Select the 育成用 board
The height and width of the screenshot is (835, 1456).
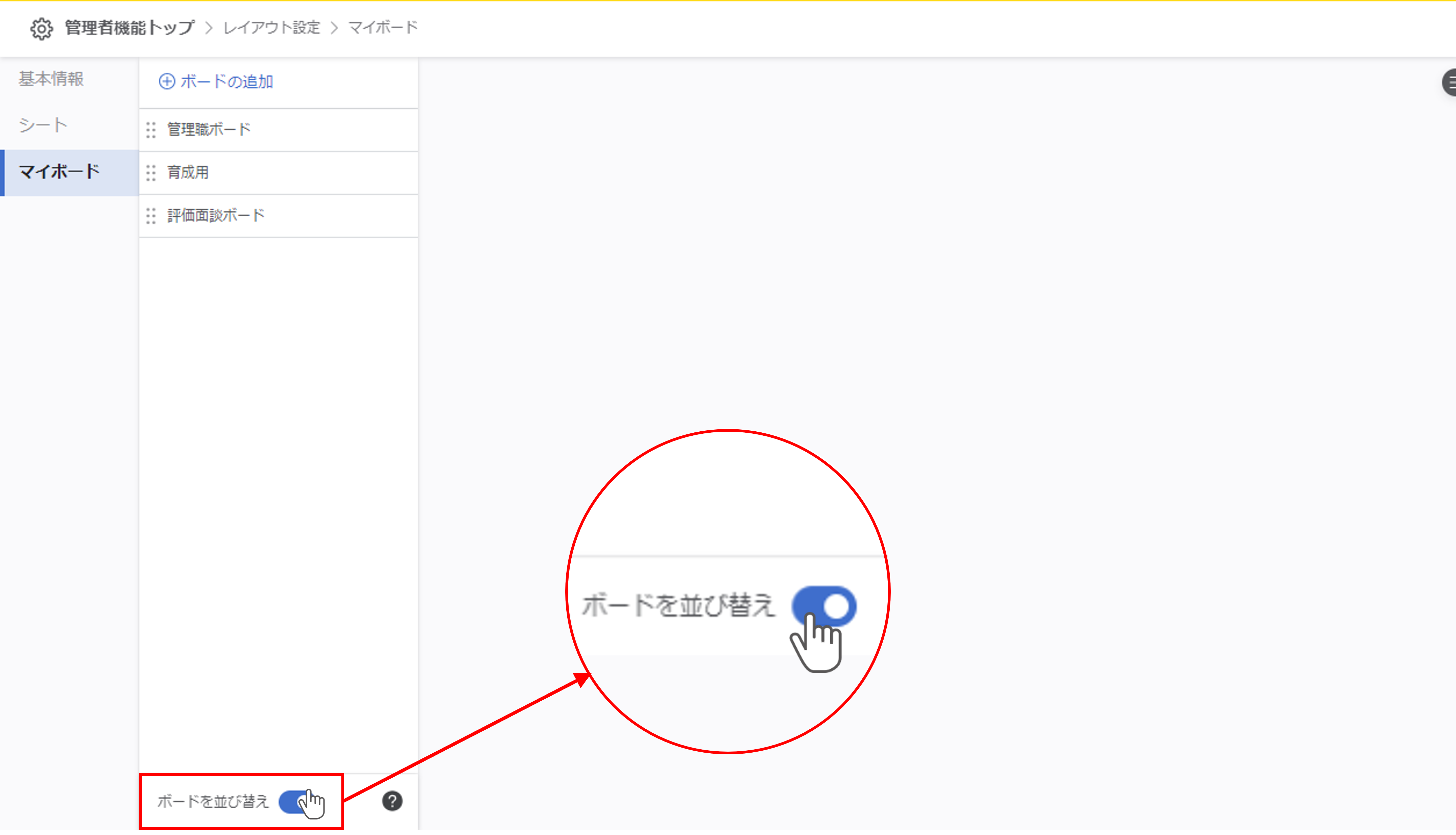pos(188,172)
